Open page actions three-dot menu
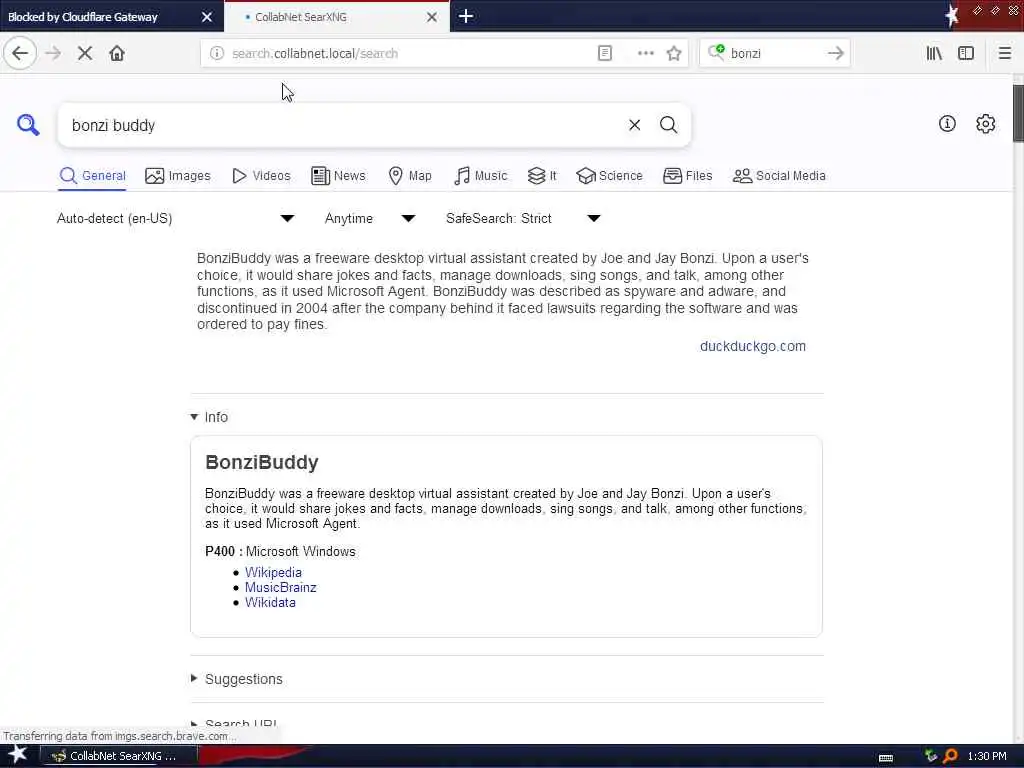 [645, 54]
